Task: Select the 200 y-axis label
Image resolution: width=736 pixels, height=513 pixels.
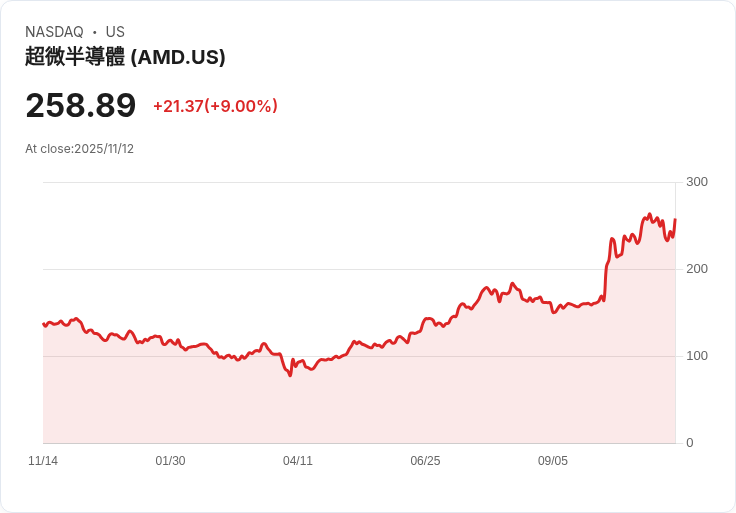Action: click(697, 269)
